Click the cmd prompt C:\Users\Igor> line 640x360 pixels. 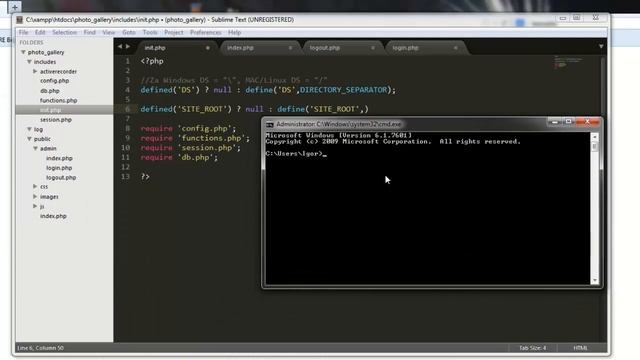tap(296, 154)
